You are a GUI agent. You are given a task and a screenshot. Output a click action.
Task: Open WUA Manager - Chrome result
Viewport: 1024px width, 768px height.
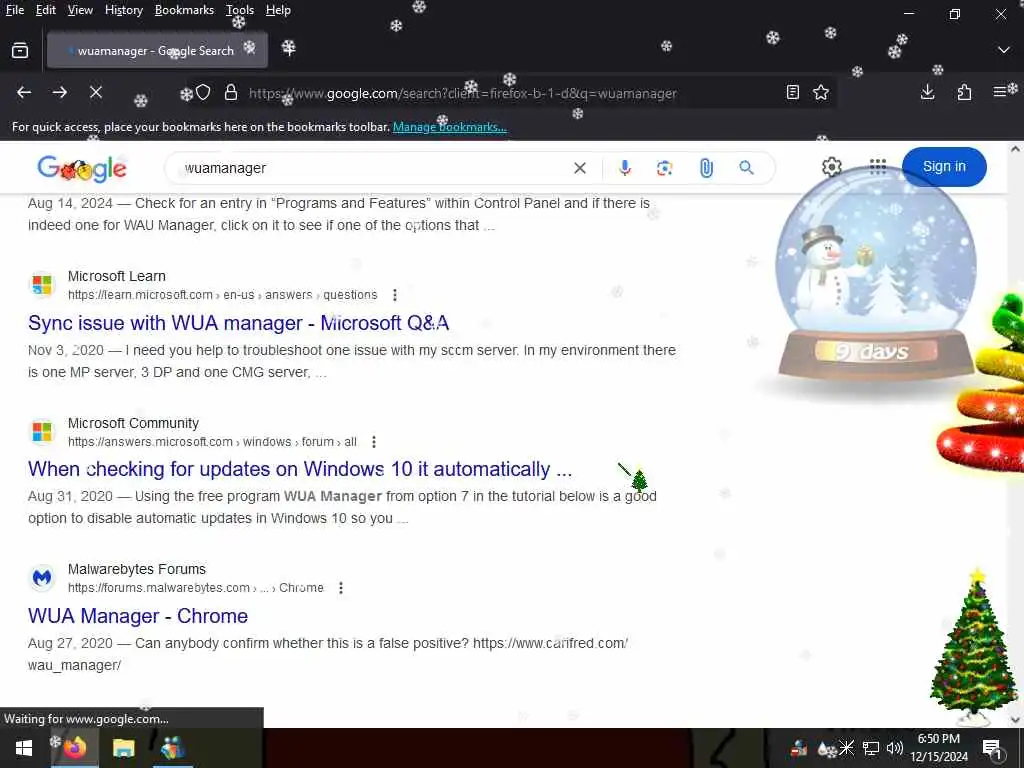click(x=138, y=616)
